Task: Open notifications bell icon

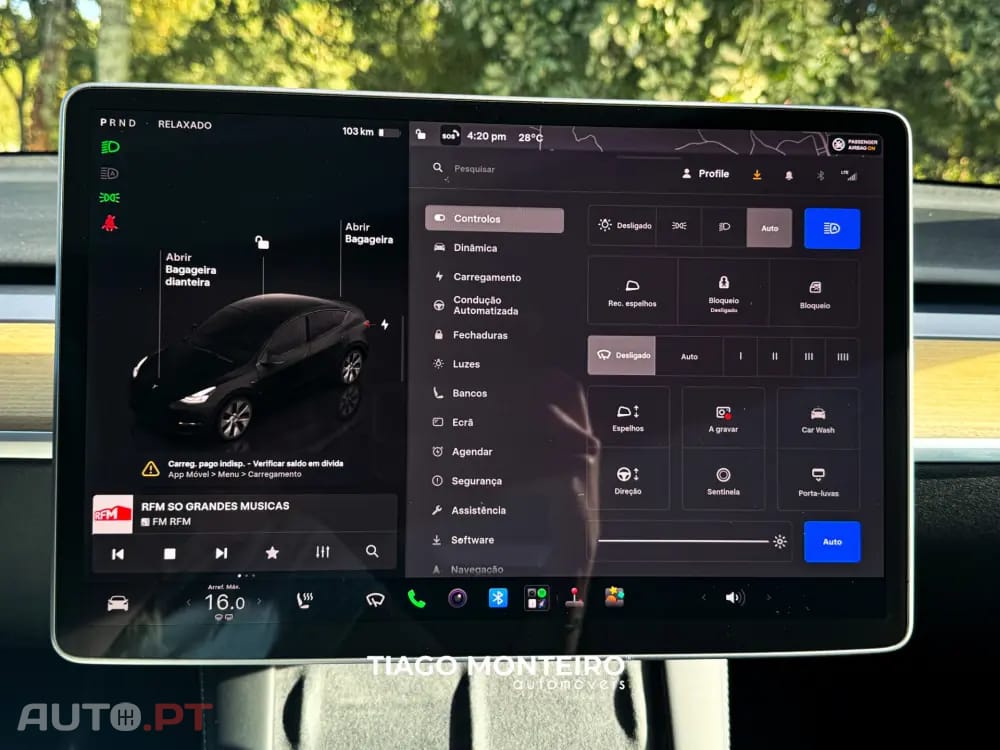Action: [789, 175]
